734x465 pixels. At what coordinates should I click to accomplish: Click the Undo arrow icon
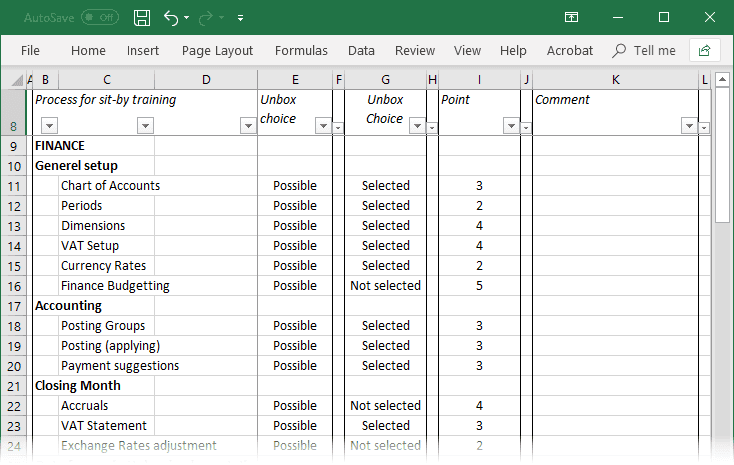(171, 18)
